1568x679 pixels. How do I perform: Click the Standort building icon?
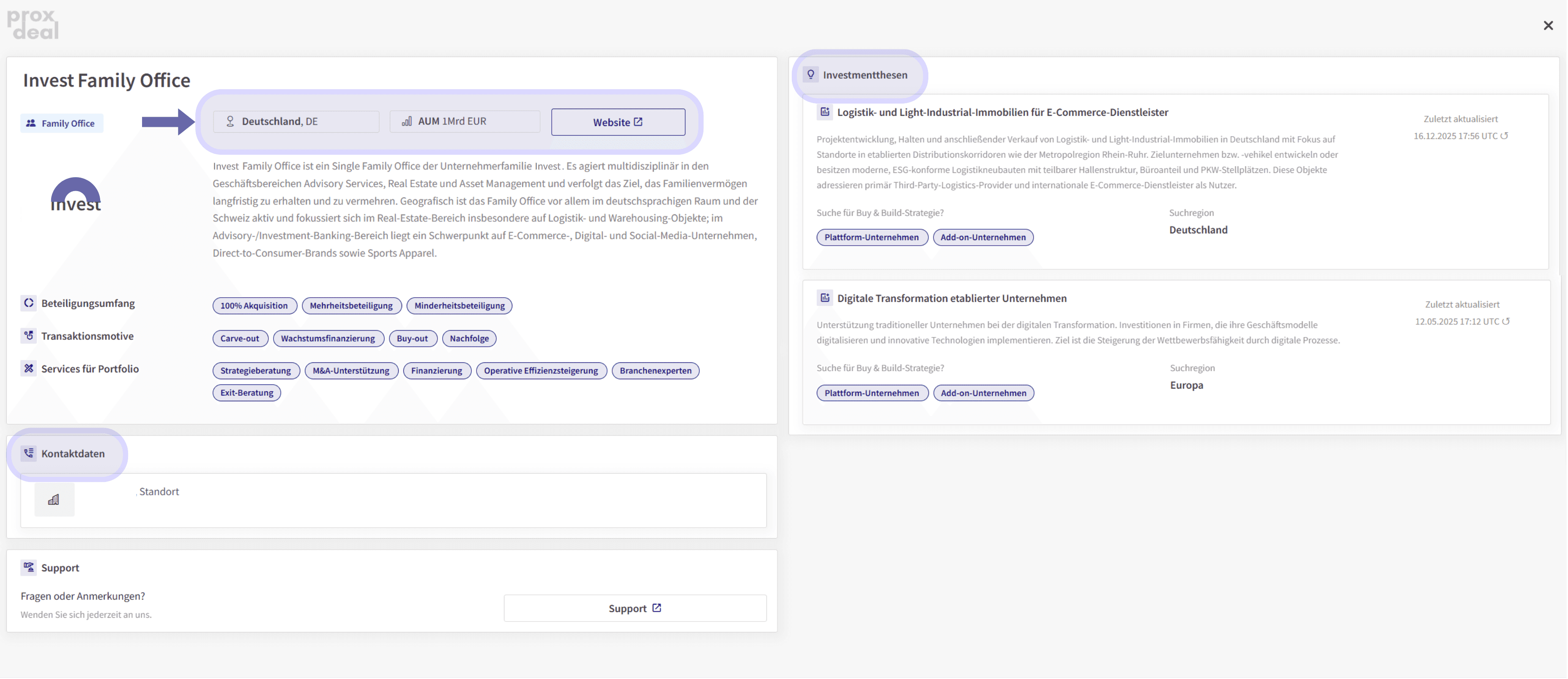(54, 499)
